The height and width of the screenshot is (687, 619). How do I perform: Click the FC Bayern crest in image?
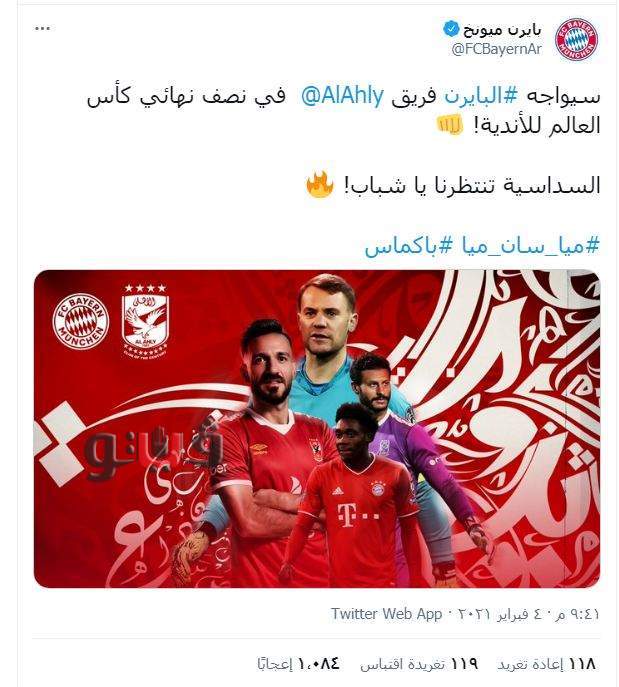[x=81, y=322]
